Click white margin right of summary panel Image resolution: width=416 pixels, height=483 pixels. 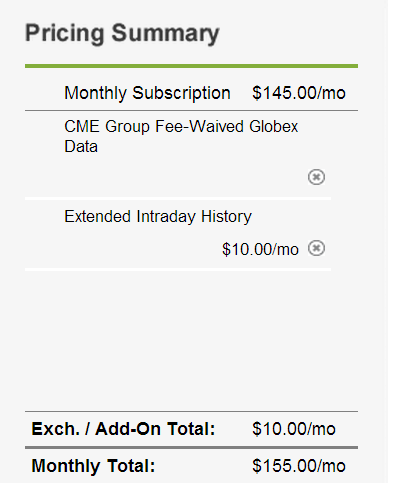click(402, 241)
